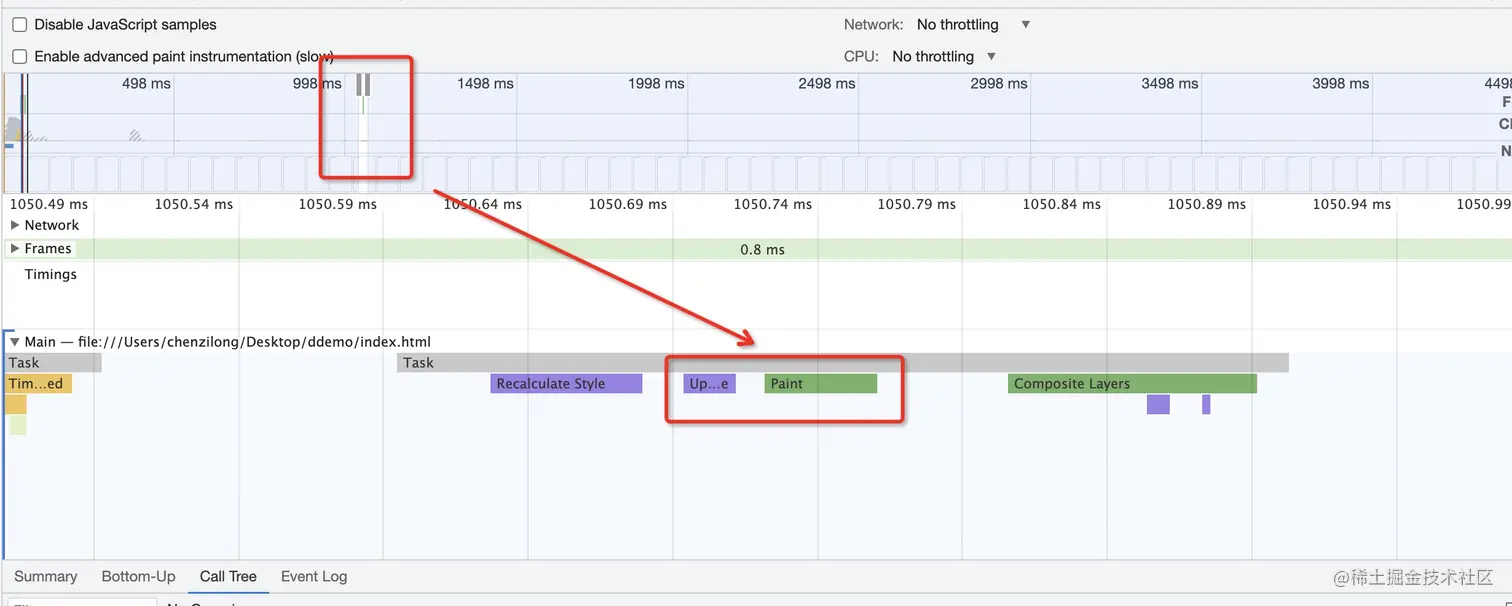Click the 1050.74 ms ruler label

[x=773, y=204]
